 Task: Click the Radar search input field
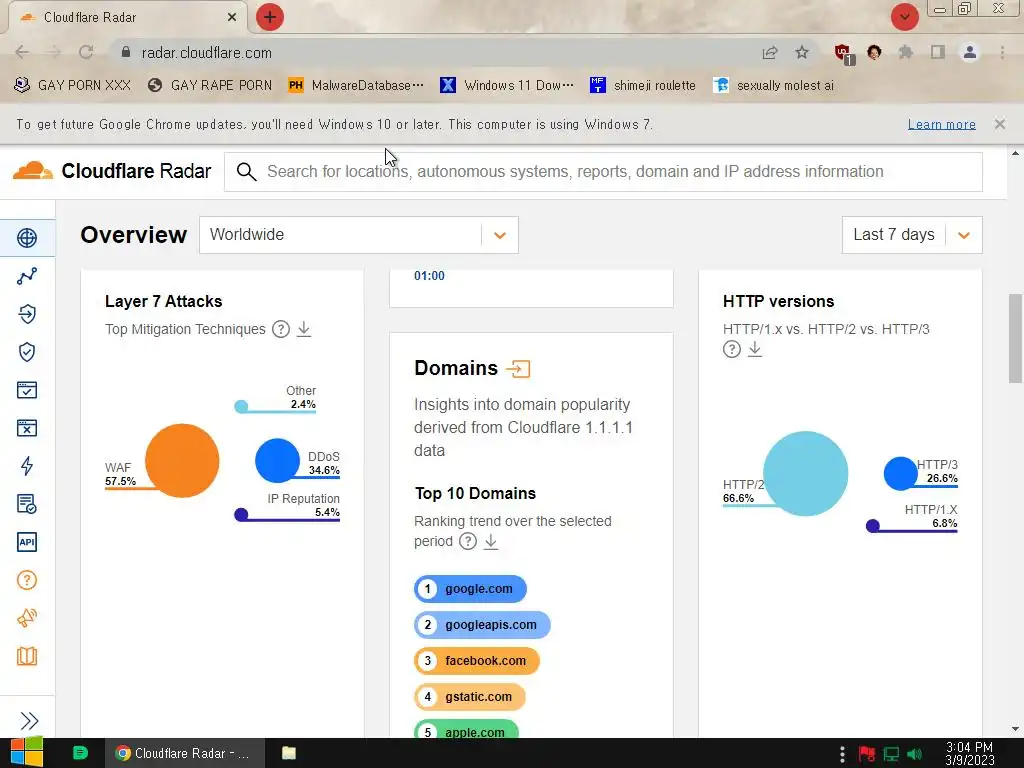(603, 172)
